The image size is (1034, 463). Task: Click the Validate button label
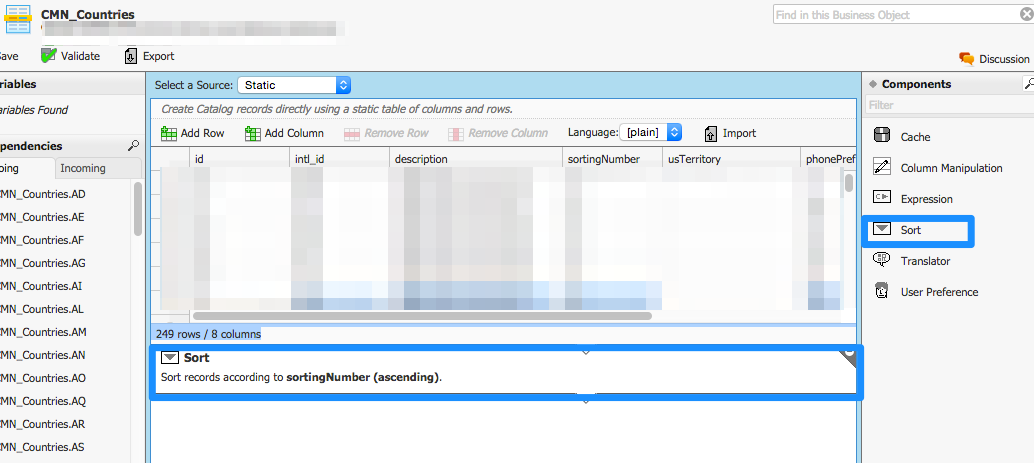pyautogui.click(x=80, y=56)
